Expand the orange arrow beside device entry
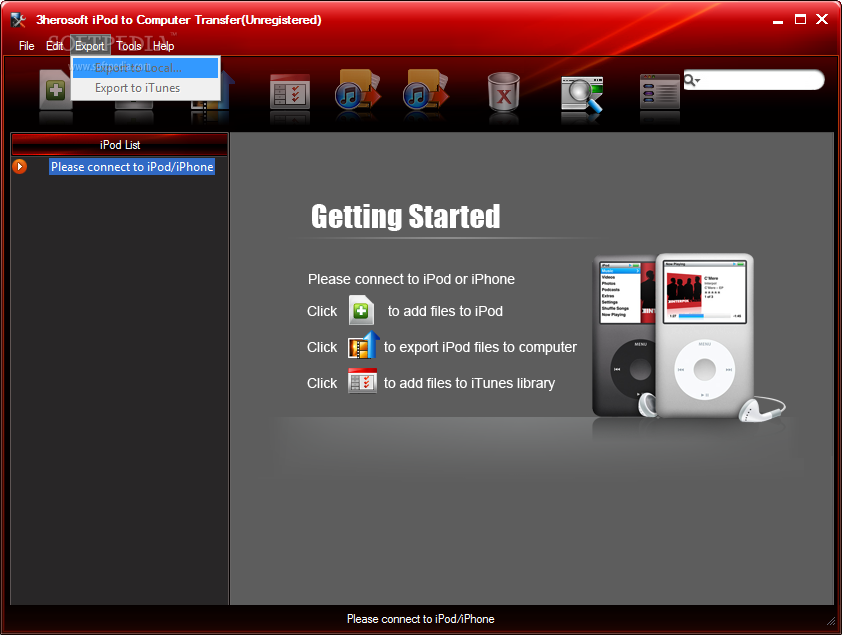Image resolution: width=842 pixels, height=635 pixels. (19, 167)
